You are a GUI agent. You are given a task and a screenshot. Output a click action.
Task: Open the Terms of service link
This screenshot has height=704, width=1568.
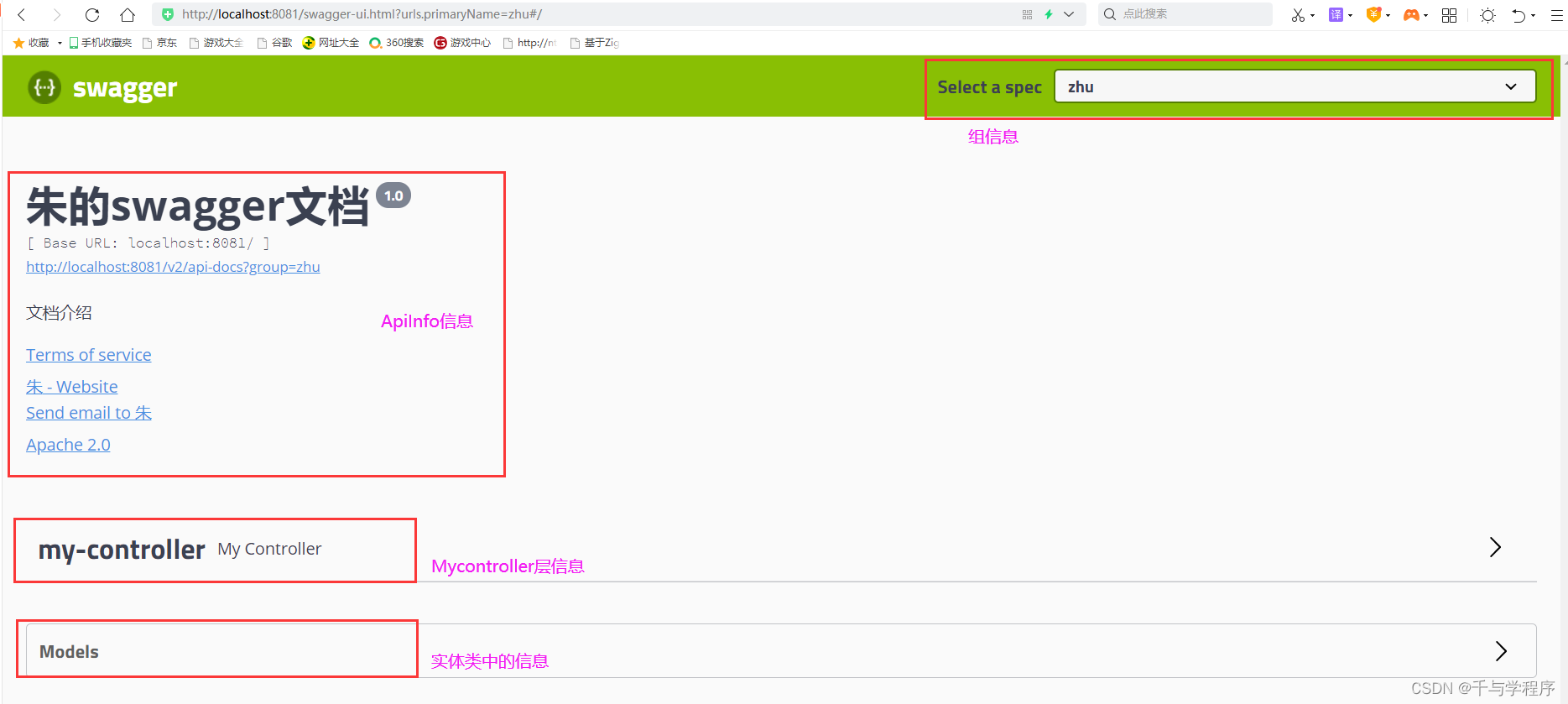(x=89, y=355)
